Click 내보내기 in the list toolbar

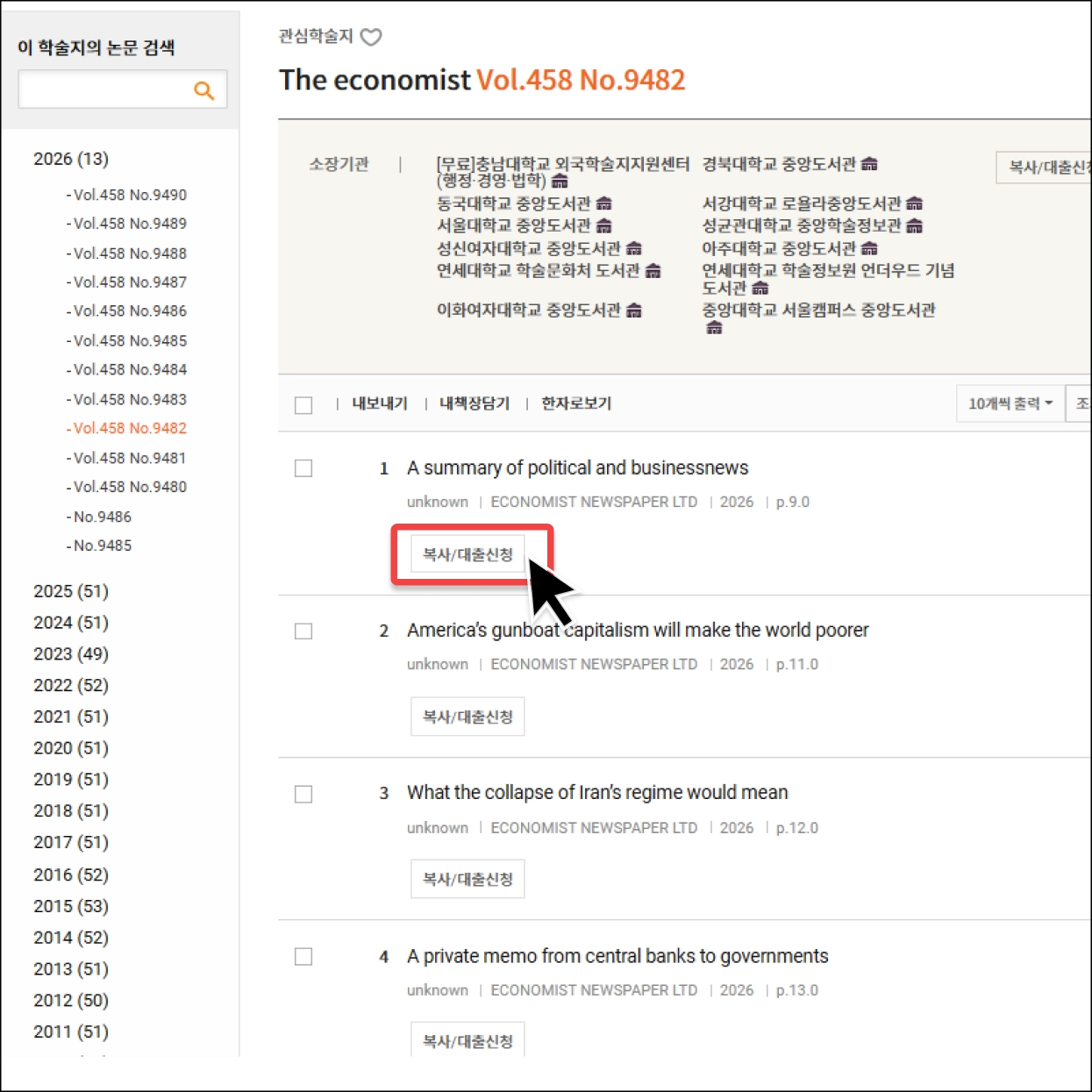pos(380,403)
